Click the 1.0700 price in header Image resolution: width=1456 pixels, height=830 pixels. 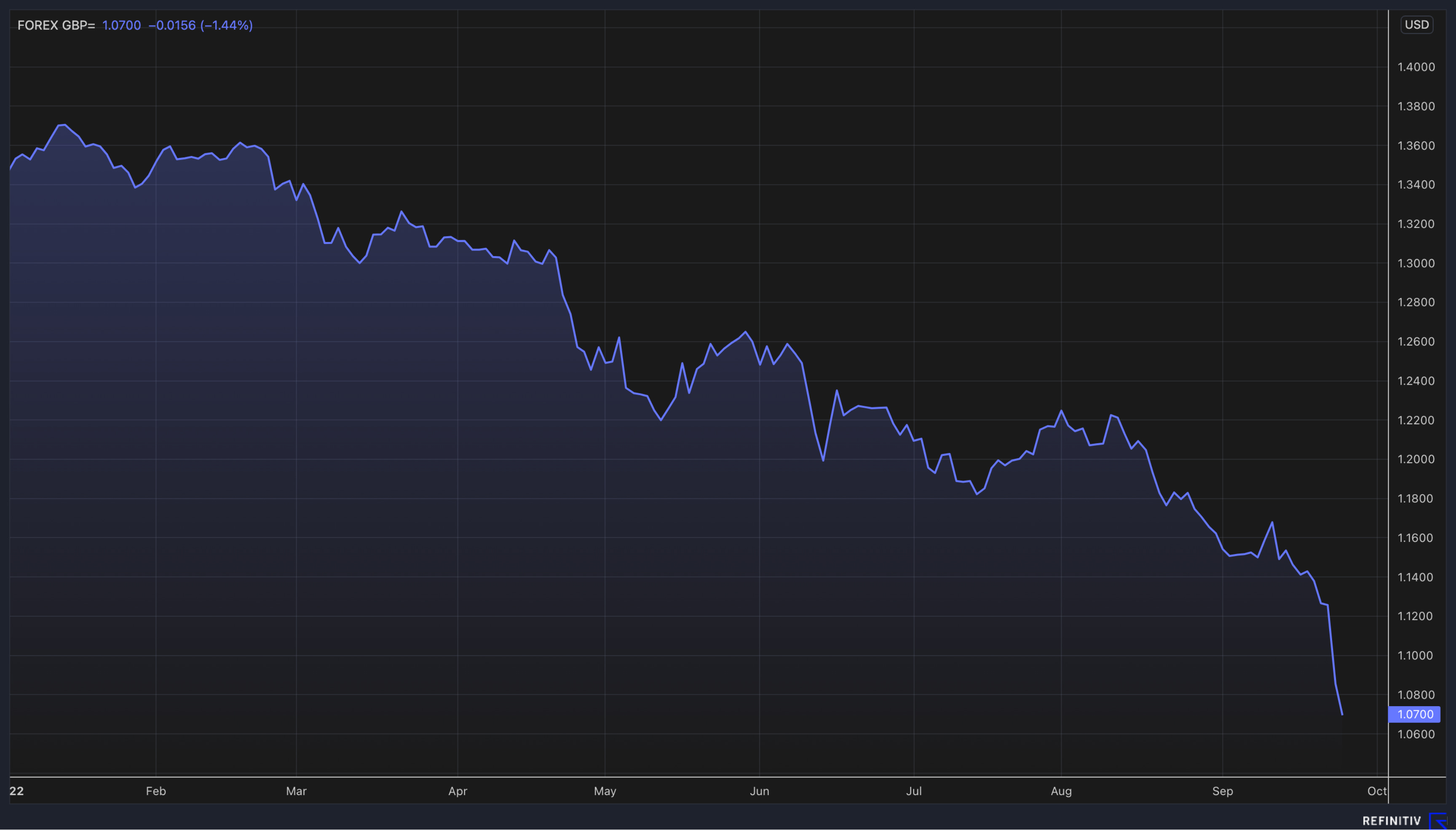point(121,25)
